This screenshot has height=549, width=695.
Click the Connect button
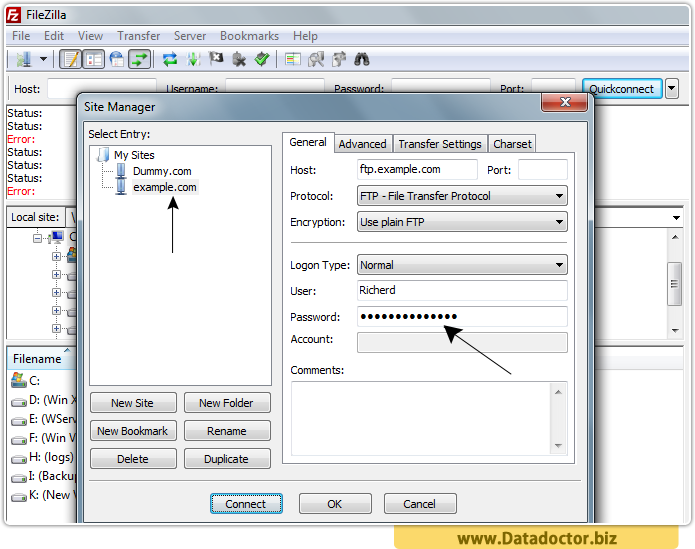click(x=246, y=504)
